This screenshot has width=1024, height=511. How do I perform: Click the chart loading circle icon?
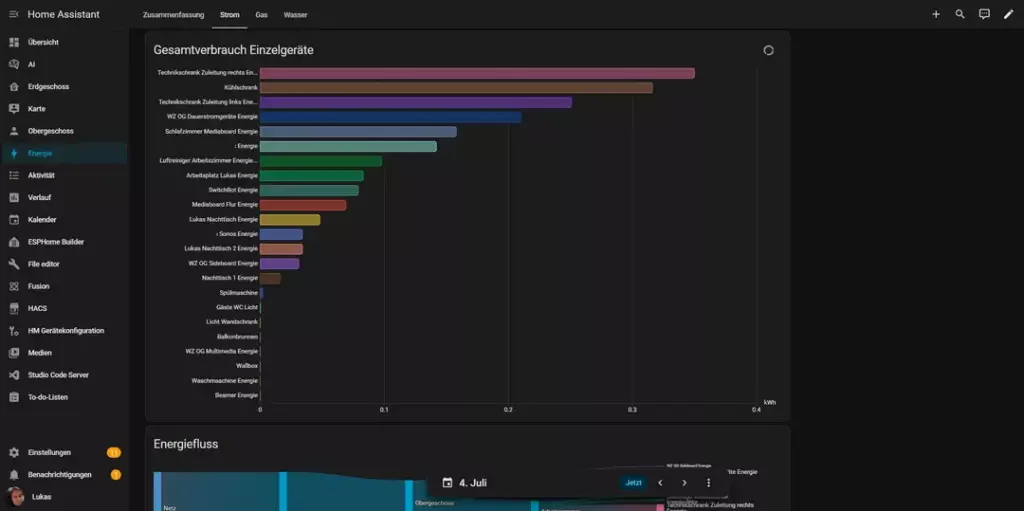[769, 50]
